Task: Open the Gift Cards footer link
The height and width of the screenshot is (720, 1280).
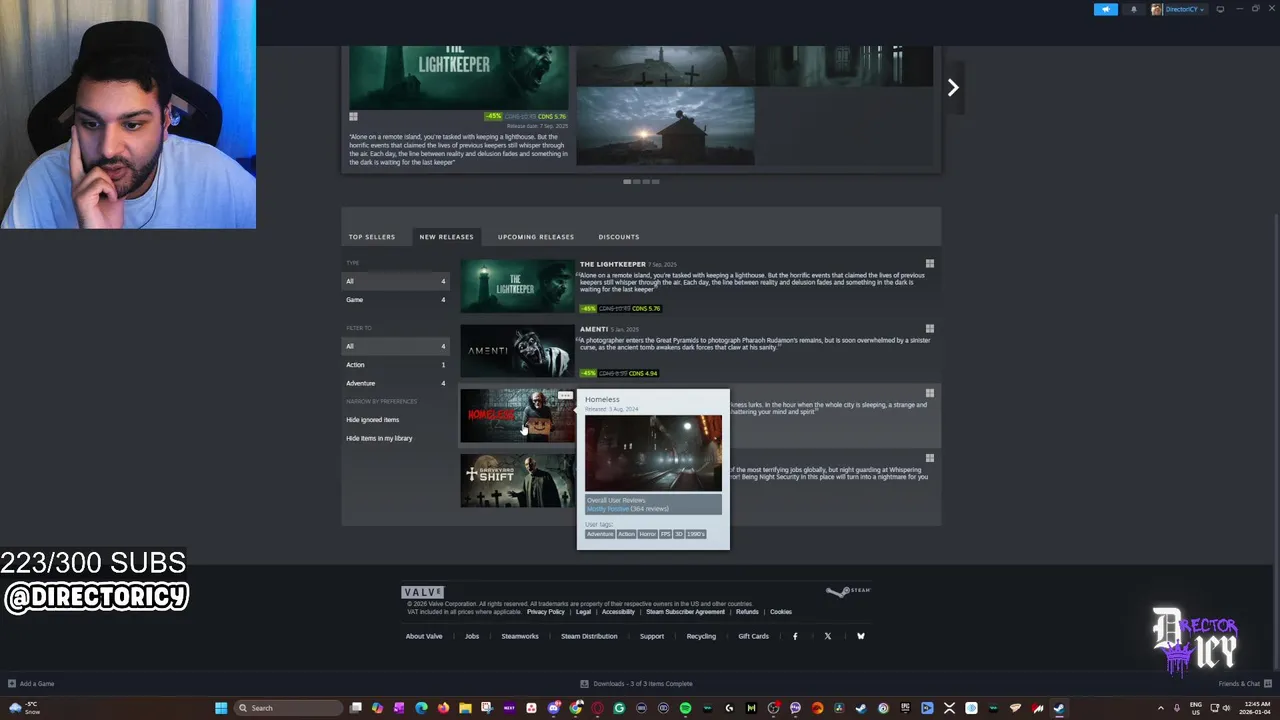Action: (754, 636)
